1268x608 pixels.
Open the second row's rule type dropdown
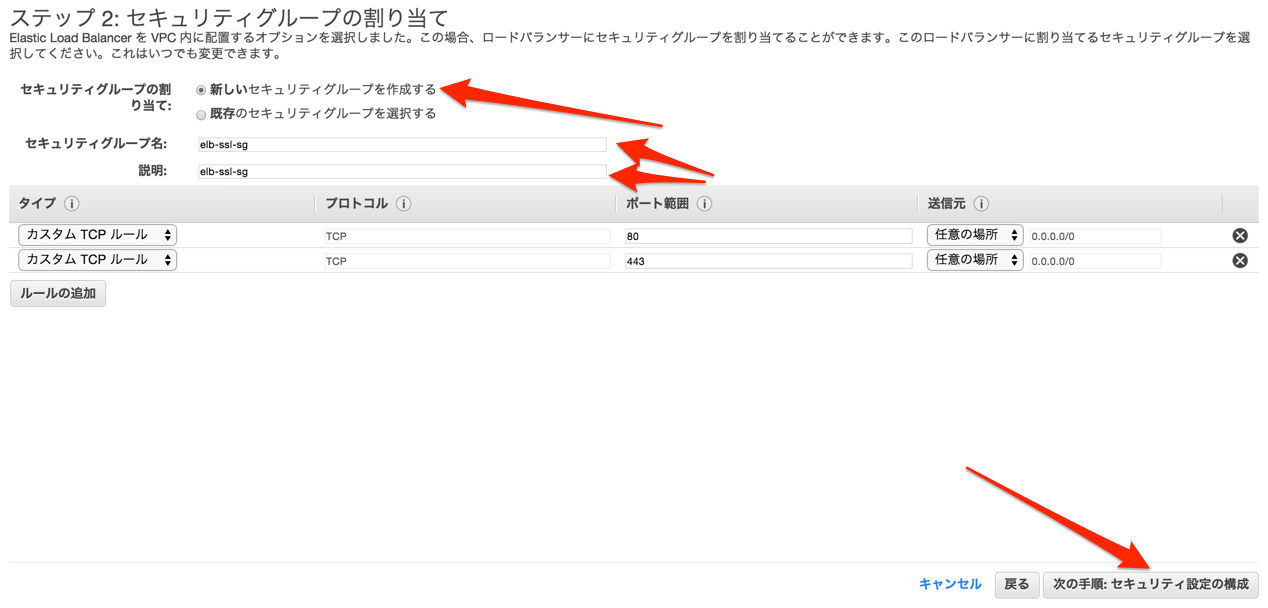pyautogui.click(x=96, y=260)
